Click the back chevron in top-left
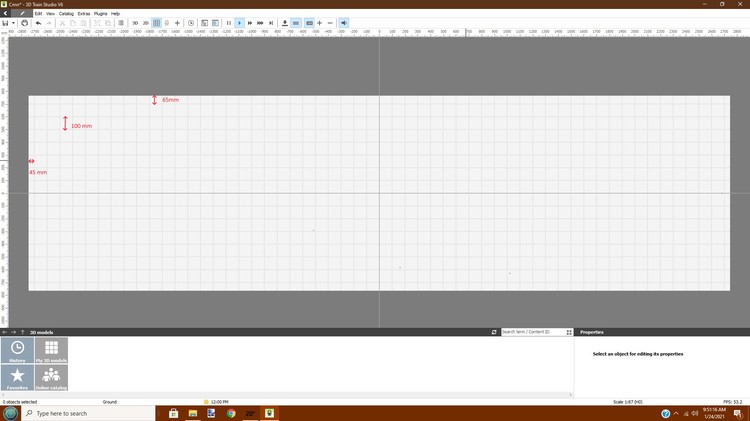This screenshot has height=421, width=750. (x=5, y=13)
